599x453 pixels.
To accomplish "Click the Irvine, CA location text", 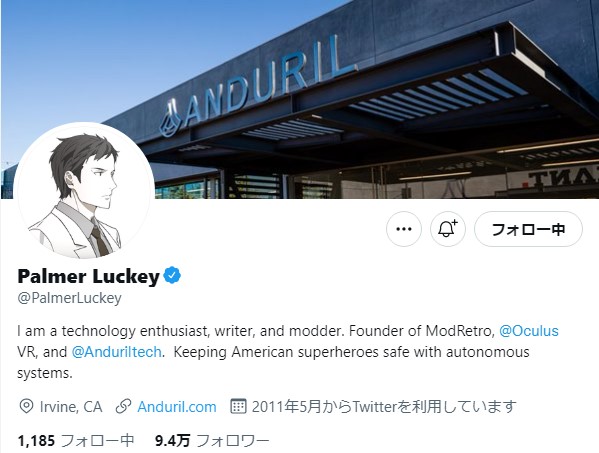I will (x=71, y=407).
